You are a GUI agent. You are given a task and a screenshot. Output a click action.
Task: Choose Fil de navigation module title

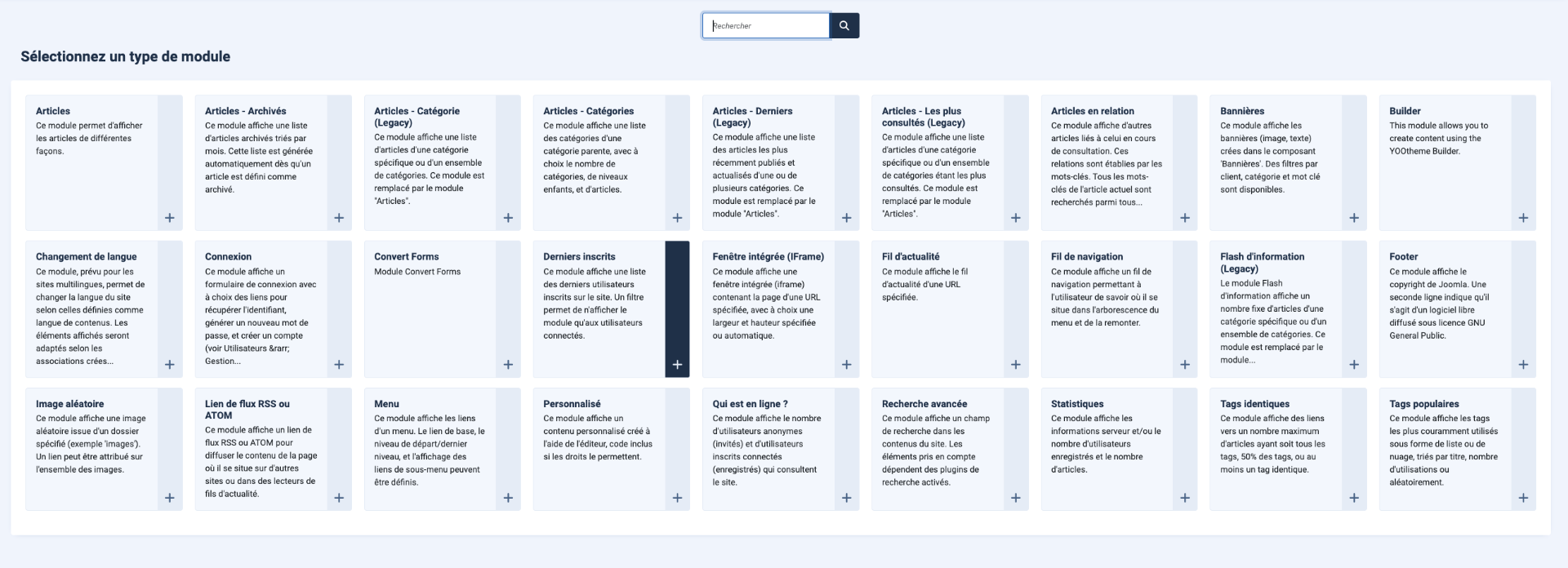click(x=1087, y=256)
